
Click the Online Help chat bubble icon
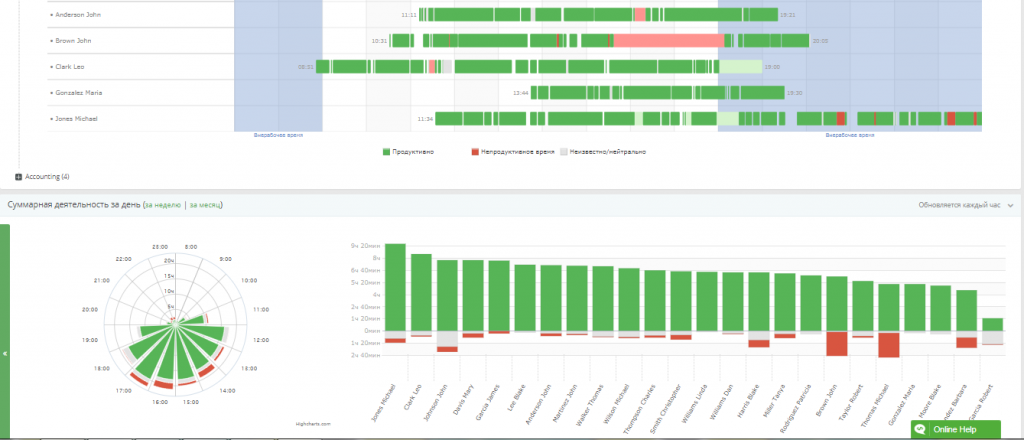(922, 429)
